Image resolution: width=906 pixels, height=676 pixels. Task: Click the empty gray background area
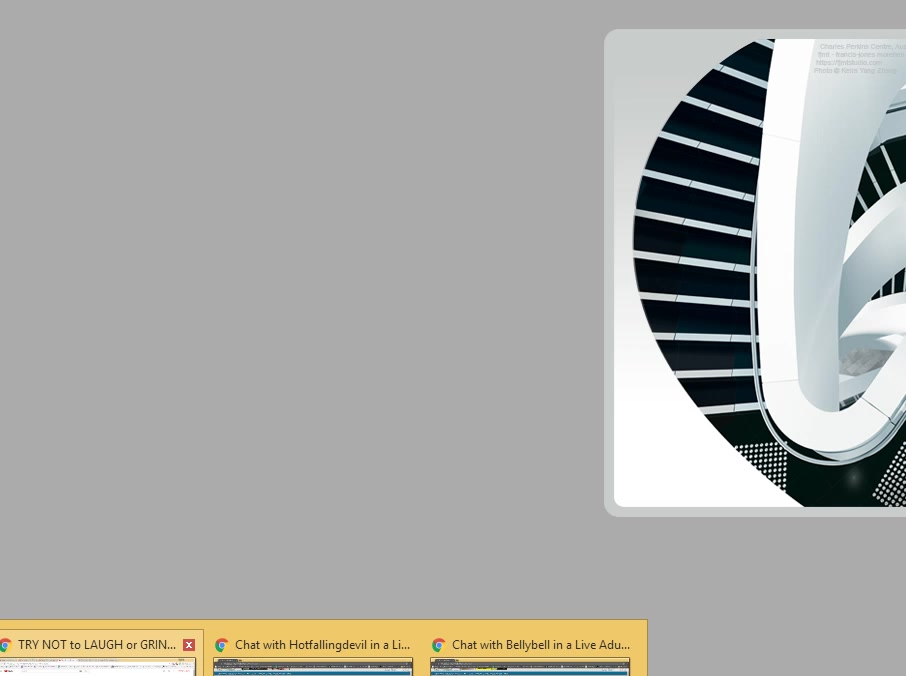click(x=300, y=300)
